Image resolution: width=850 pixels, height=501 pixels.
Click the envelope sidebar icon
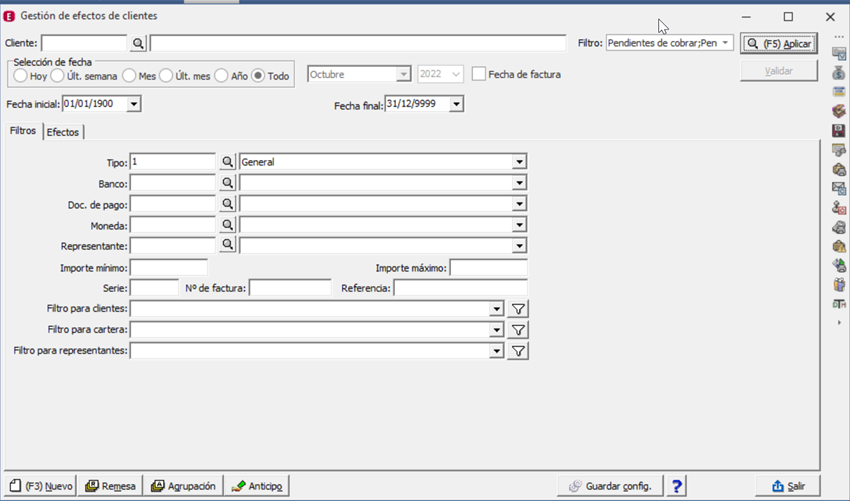pyautogui.click(x=839, y=188)
